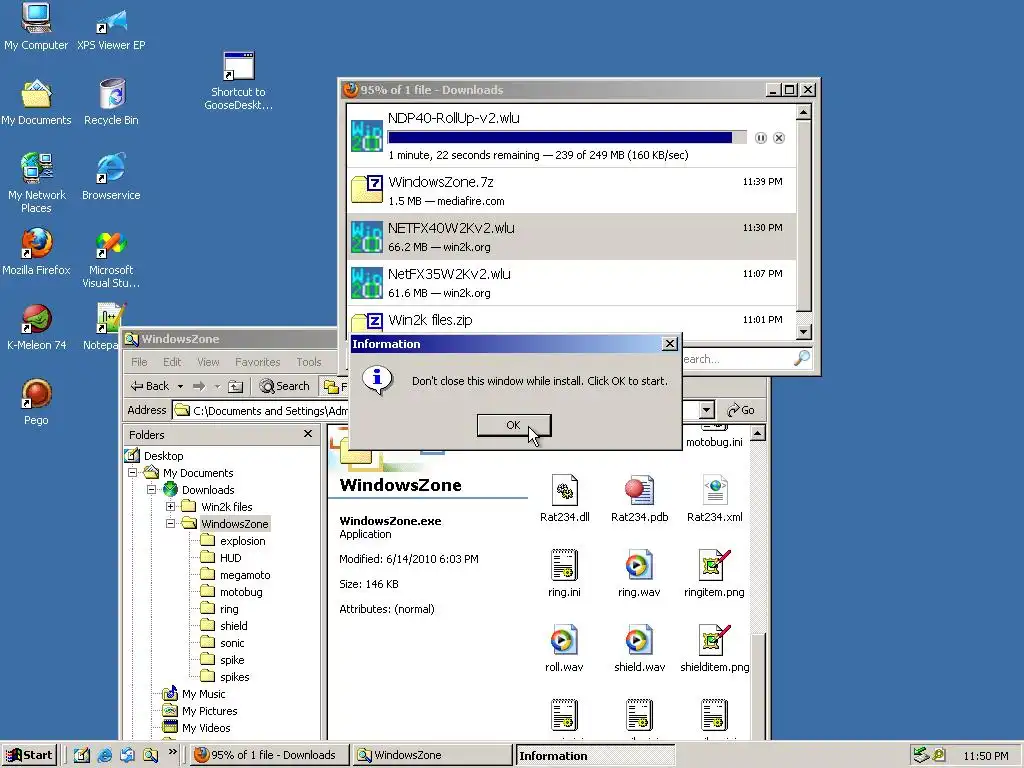Pause the NDP40-RollUp-v2.wlu download
The height and width of the screenshot is (768, 1024).
761,138
